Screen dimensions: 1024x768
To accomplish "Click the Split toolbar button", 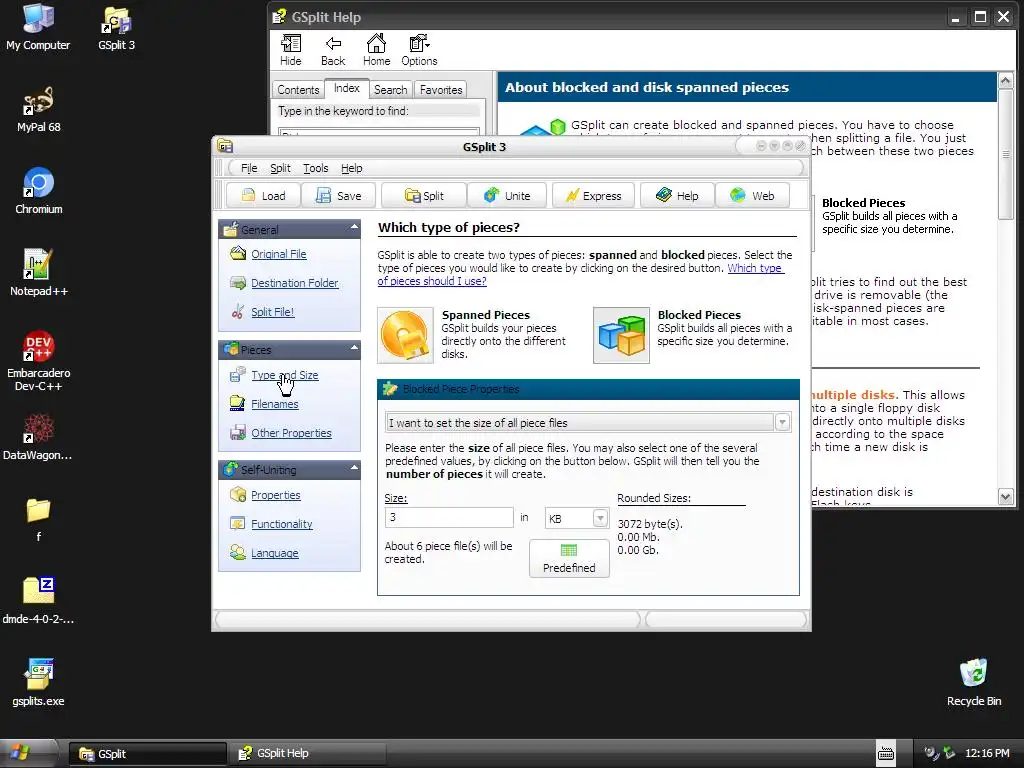I will (424, 195).
